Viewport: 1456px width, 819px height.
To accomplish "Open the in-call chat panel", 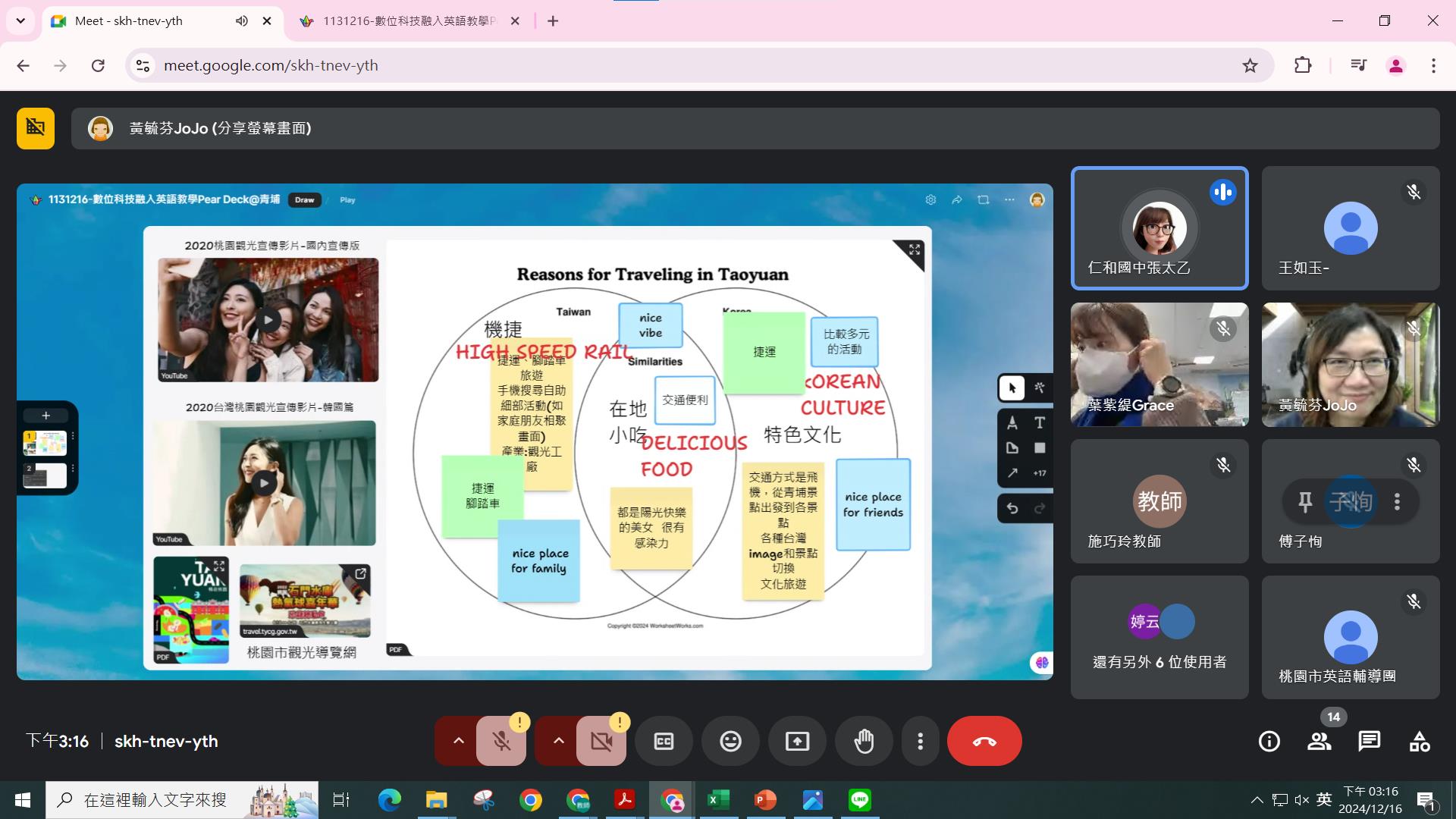I will 1369,741.
